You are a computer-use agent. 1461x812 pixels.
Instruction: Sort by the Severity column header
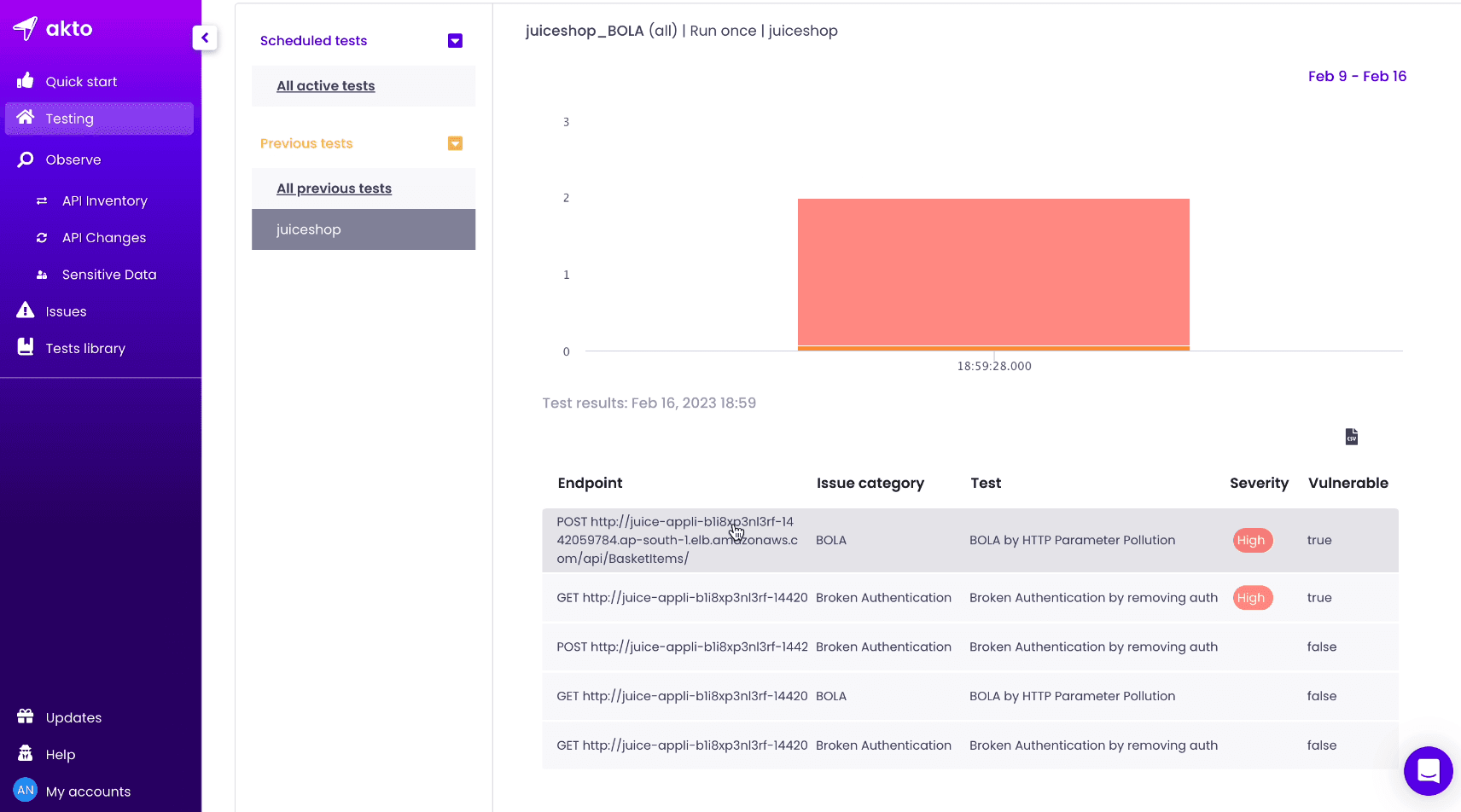click(1259, 483)
